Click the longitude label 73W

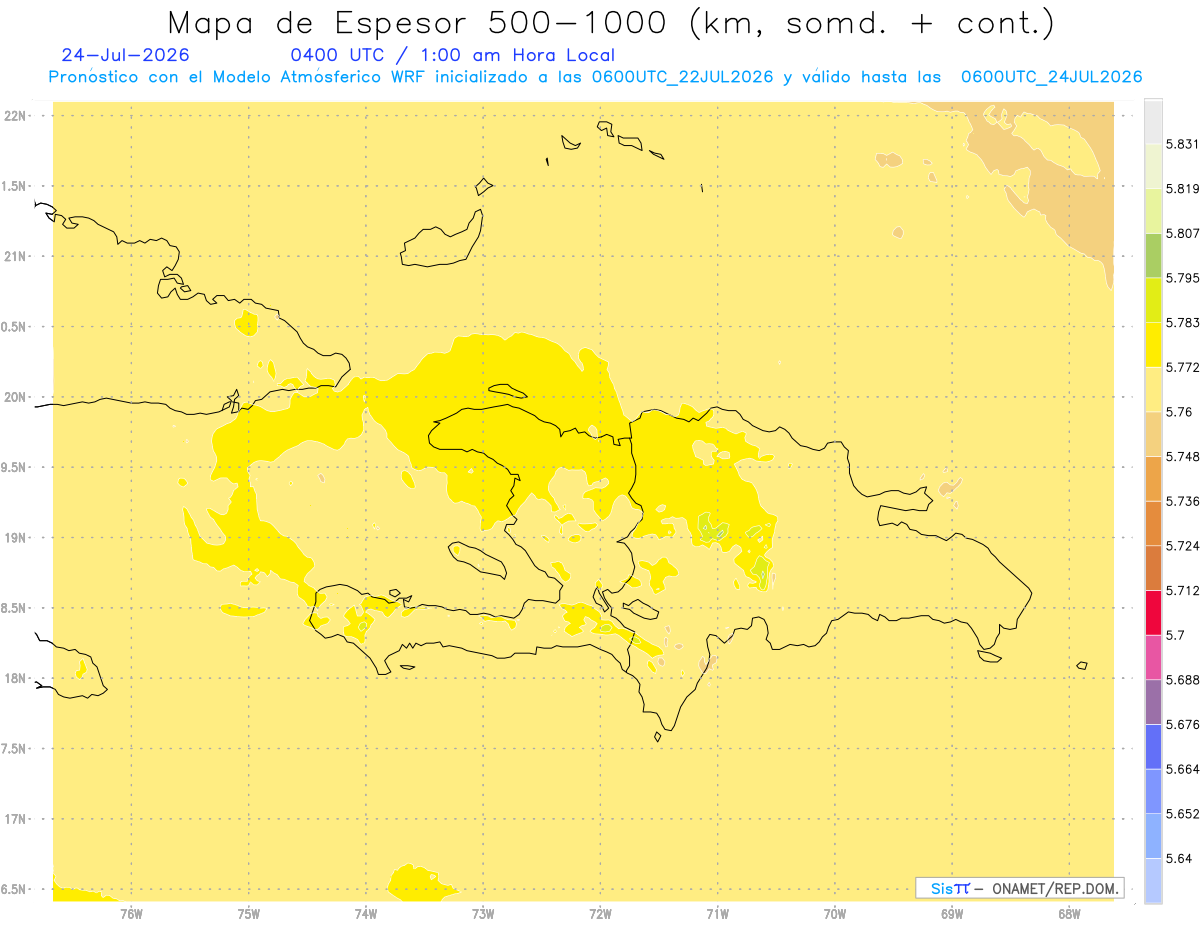pyautogui.click(x=483, y=913)
